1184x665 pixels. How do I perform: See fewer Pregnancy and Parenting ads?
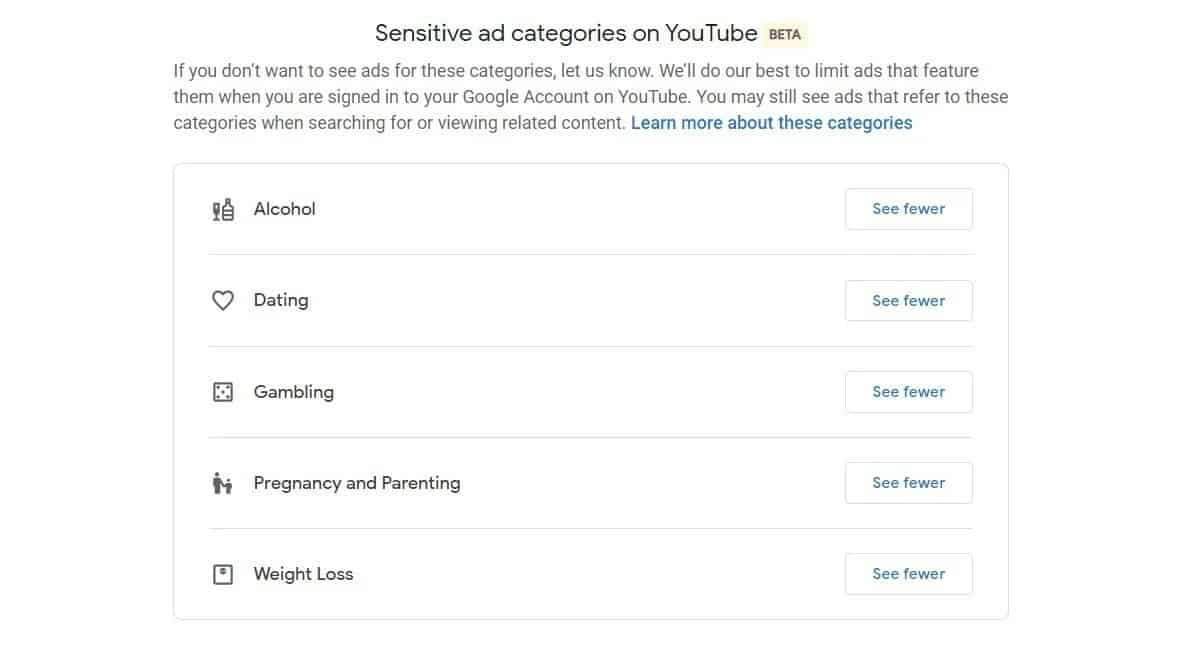[x=908, y=483]
